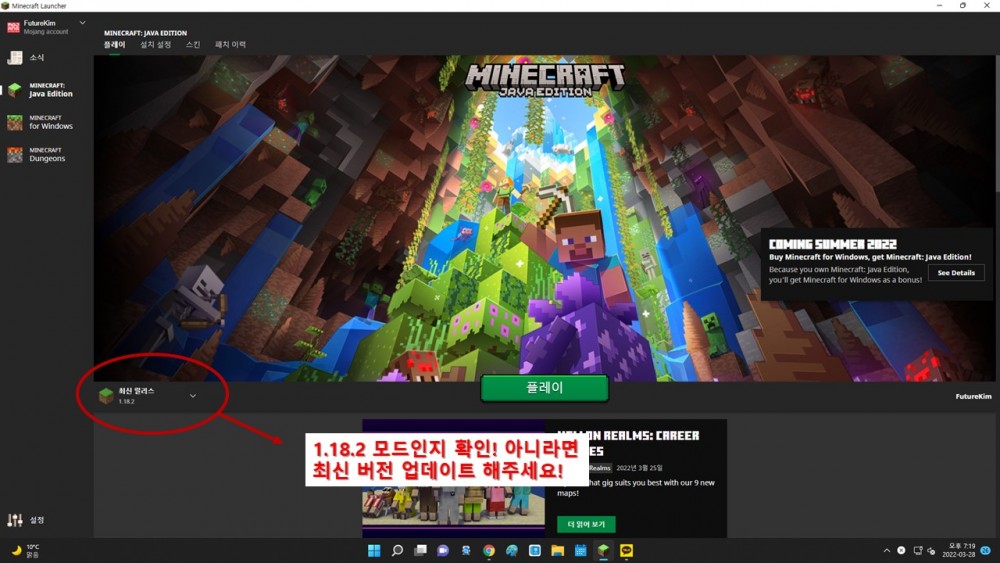Switch to the 플레이 tab

click(115, 45)
